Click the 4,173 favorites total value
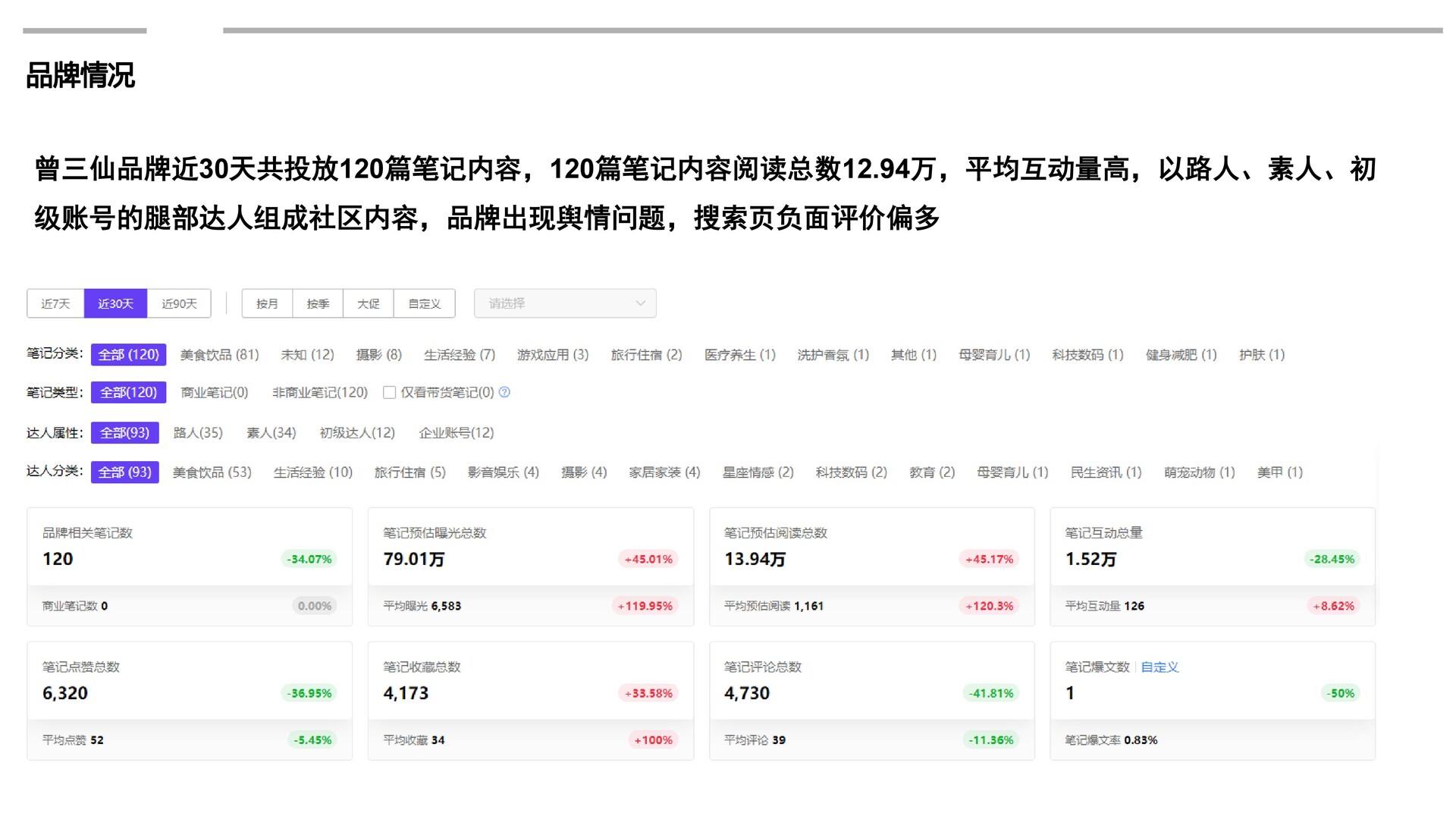The width and height of the screenshot is (1456, 819). coord(406,693)
